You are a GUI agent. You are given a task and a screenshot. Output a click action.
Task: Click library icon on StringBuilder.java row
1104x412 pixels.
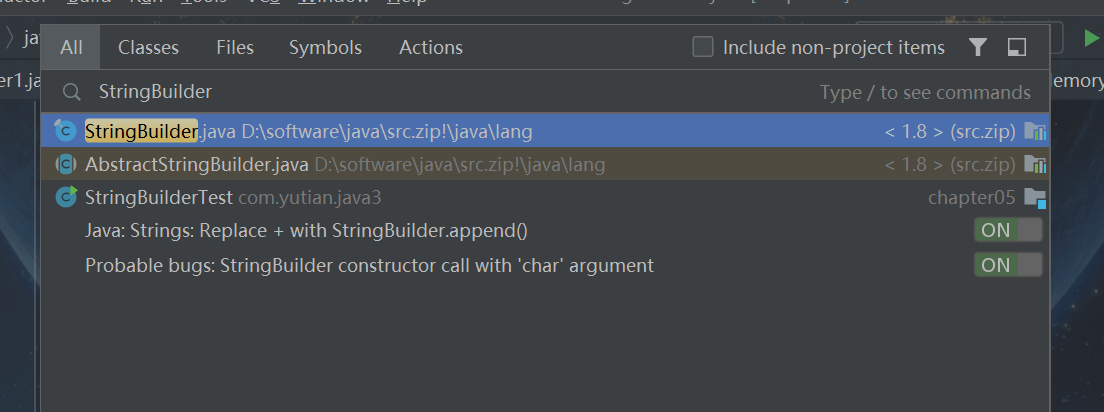1034,131
